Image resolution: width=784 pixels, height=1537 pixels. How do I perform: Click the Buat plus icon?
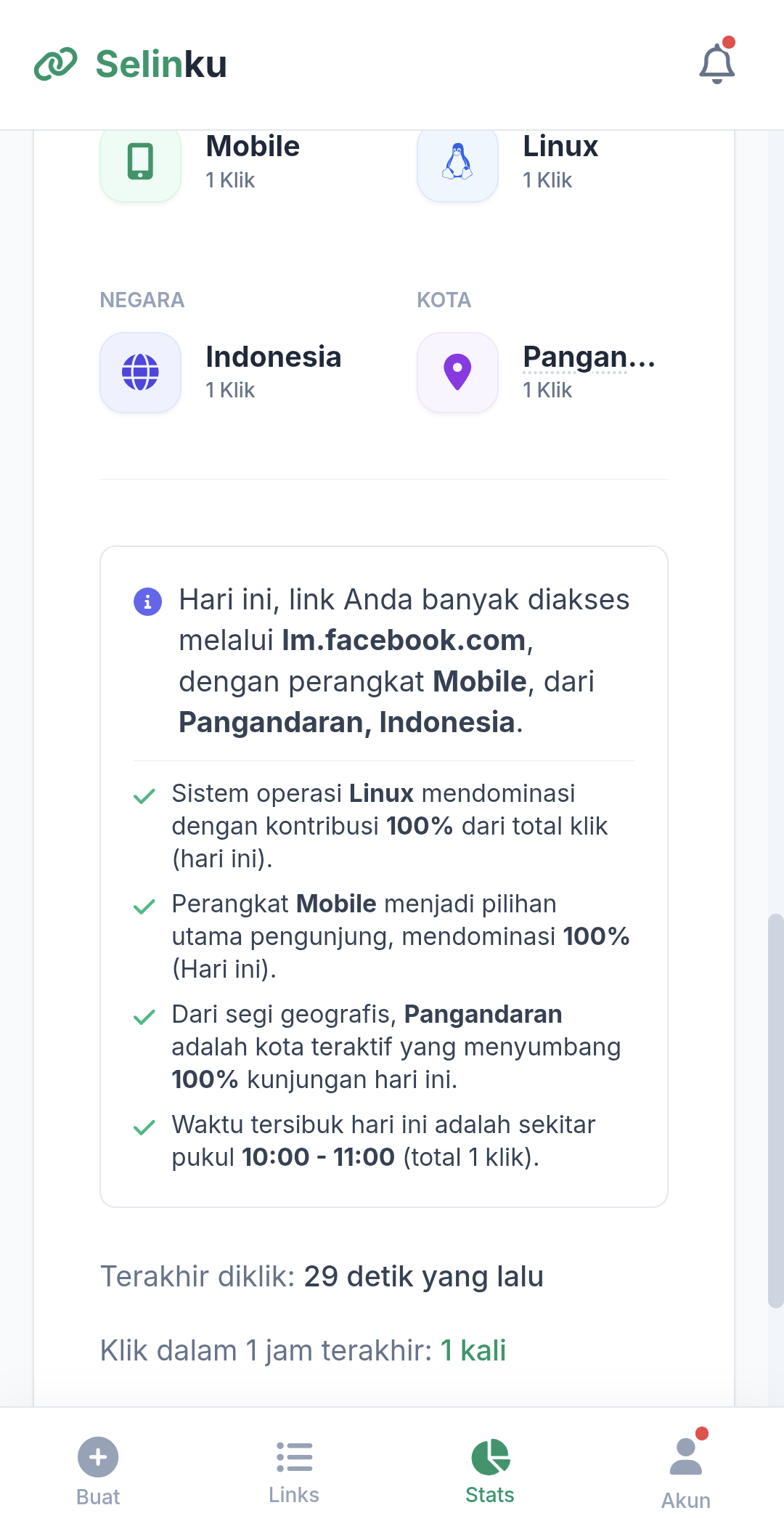point(98,1457)
